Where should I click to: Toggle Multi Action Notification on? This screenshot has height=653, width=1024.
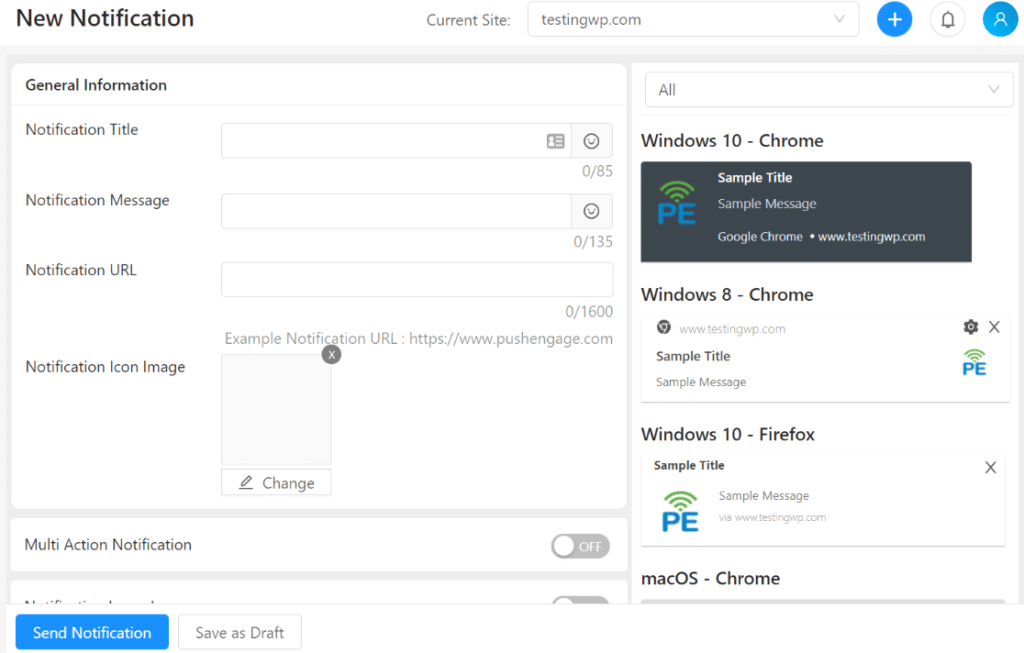(x=580, y=546)
